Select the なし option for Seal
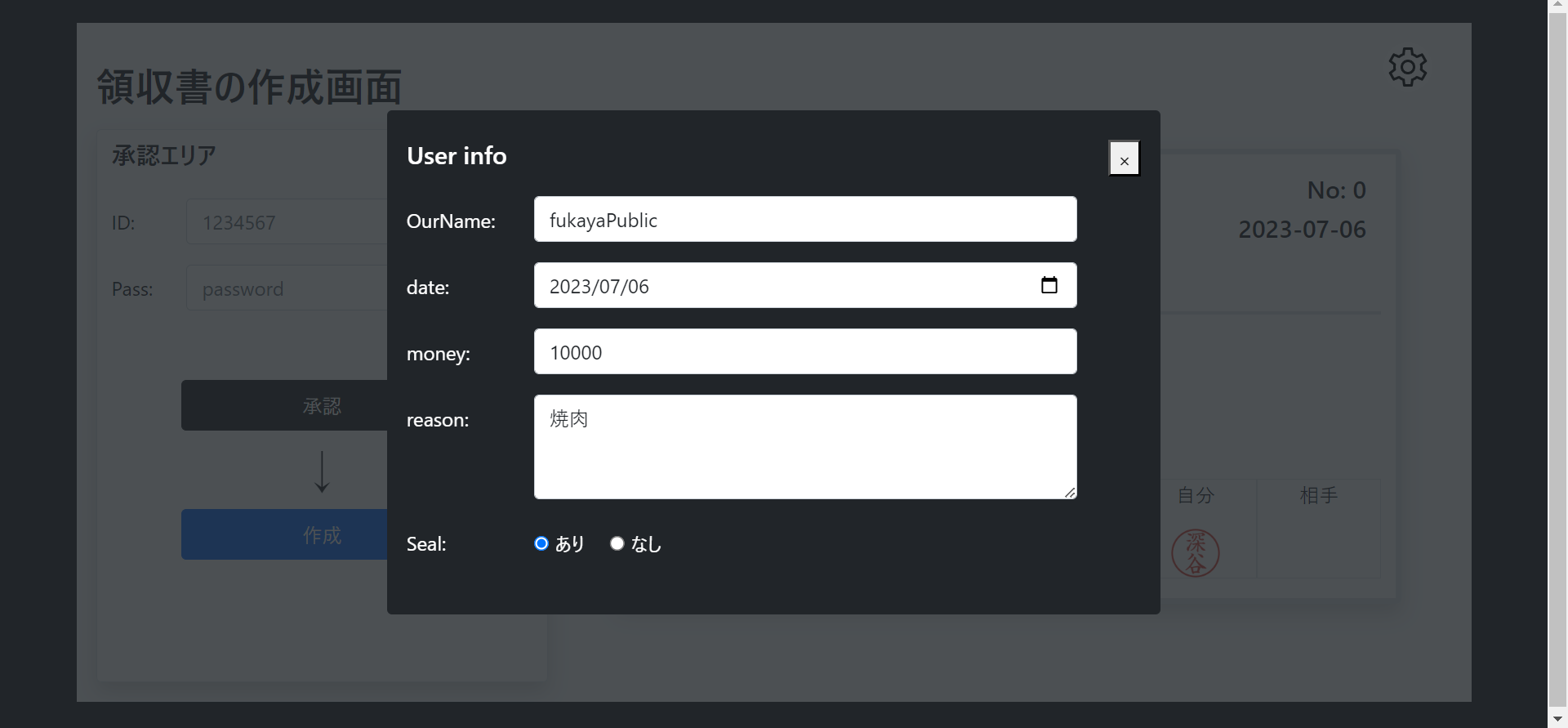 point(617,543)
